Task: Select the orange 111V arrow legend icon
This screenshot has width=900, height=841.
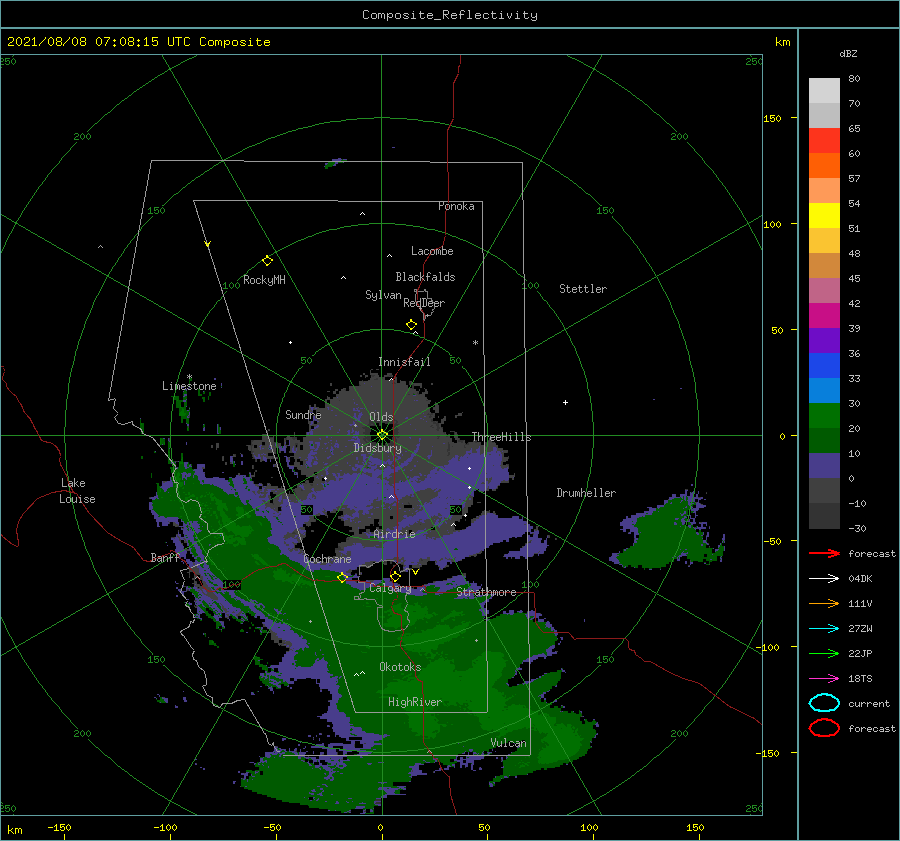Action: pyautogui.click(x=824, y=603)
